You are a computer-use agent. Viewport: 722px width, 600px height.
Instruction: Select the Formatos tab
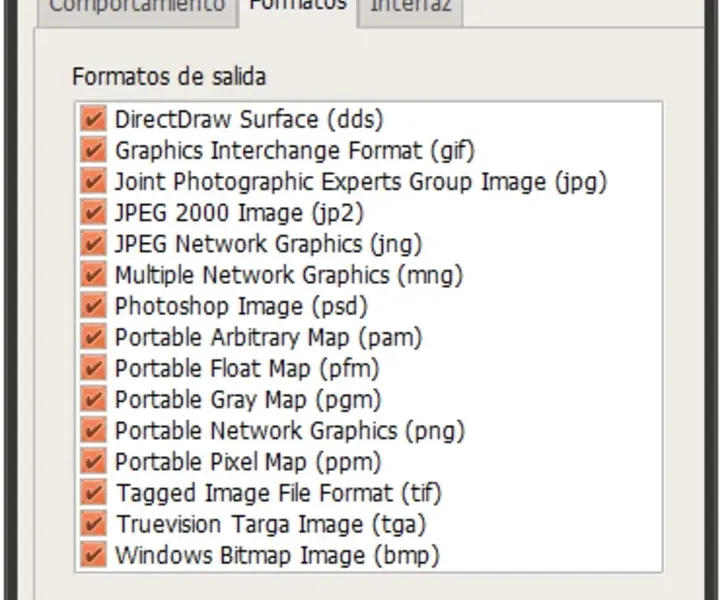[x=297, y=6]
